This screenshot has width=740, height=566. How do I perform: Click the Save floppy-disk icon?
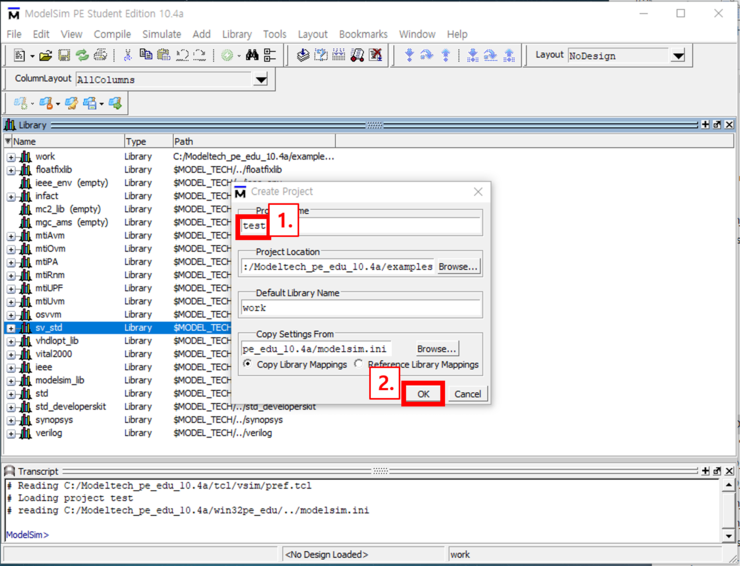pyautogui.click(x=64, y=56)
